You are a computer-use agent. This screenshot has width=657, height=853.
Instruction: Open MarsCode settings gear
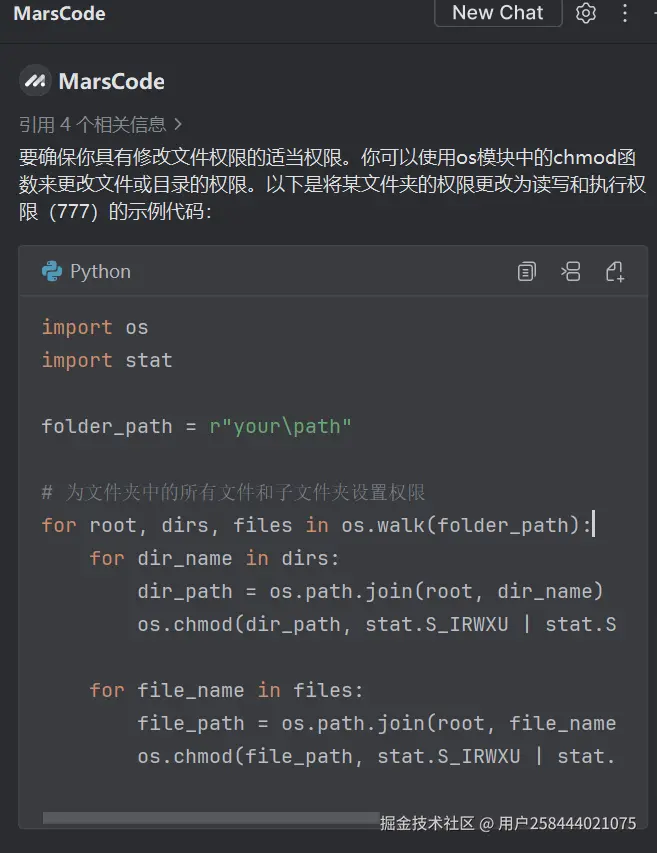click(x=586, y=13)
